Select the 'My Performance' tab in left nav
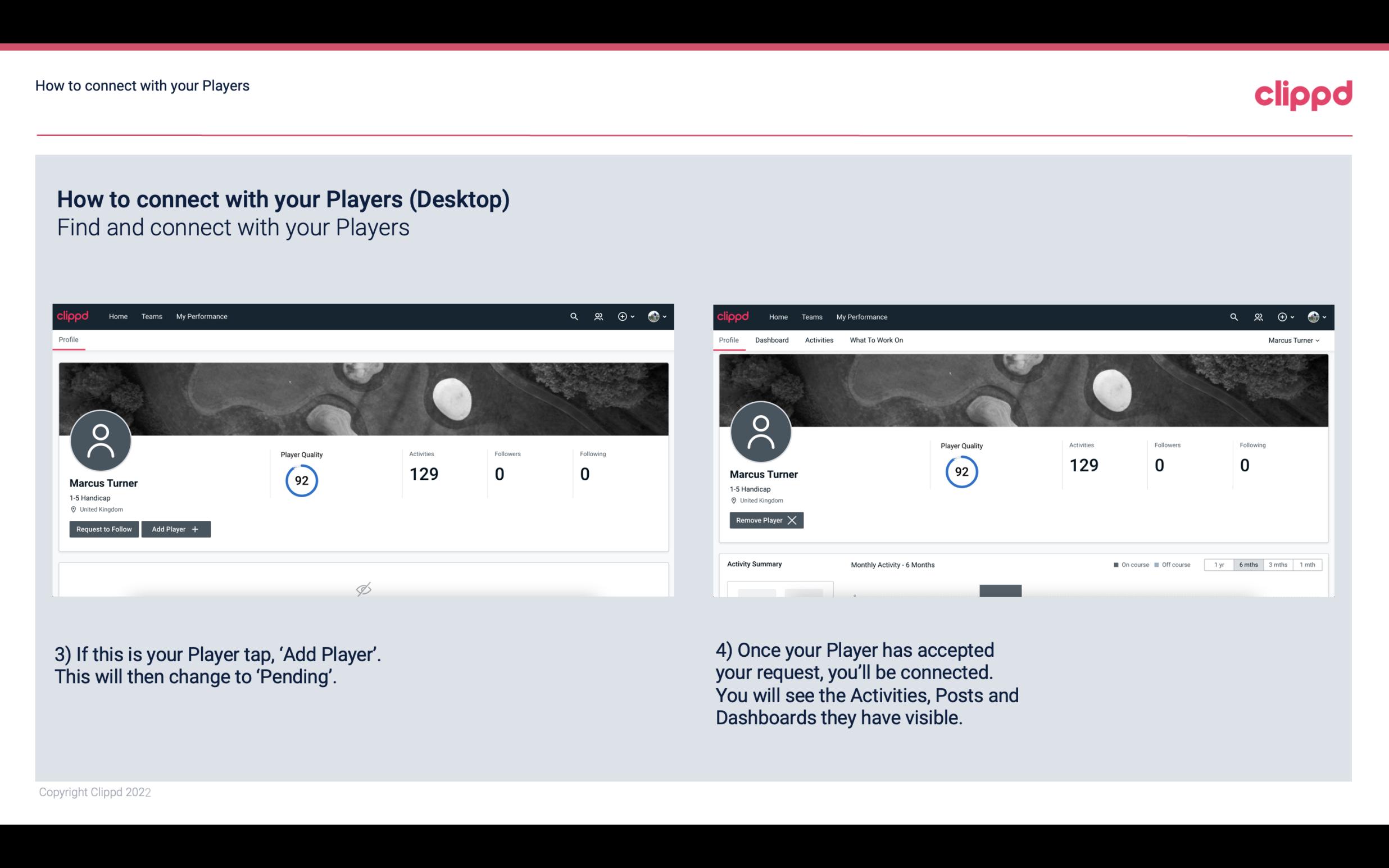Screen dimensions: 1389x868 pyautogui.click(x=201, y=317)
